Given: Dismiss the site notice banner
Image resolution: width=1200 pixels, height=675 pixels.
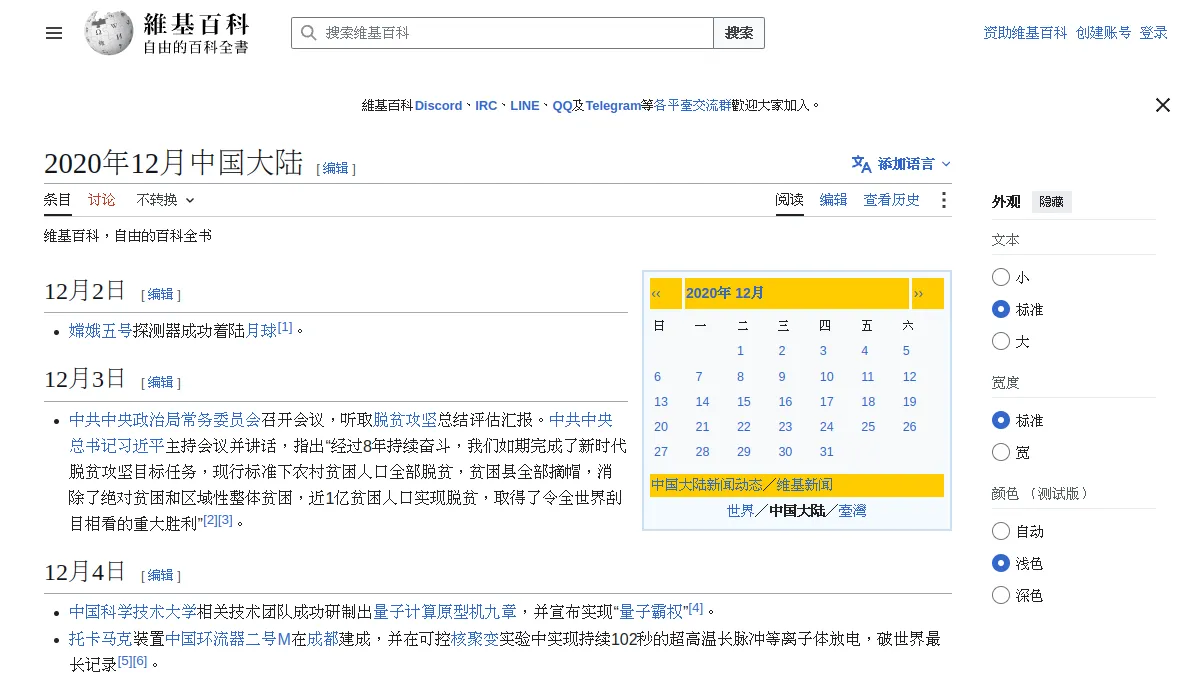Looking at the screenshot, I should (x=1162, y=105).
